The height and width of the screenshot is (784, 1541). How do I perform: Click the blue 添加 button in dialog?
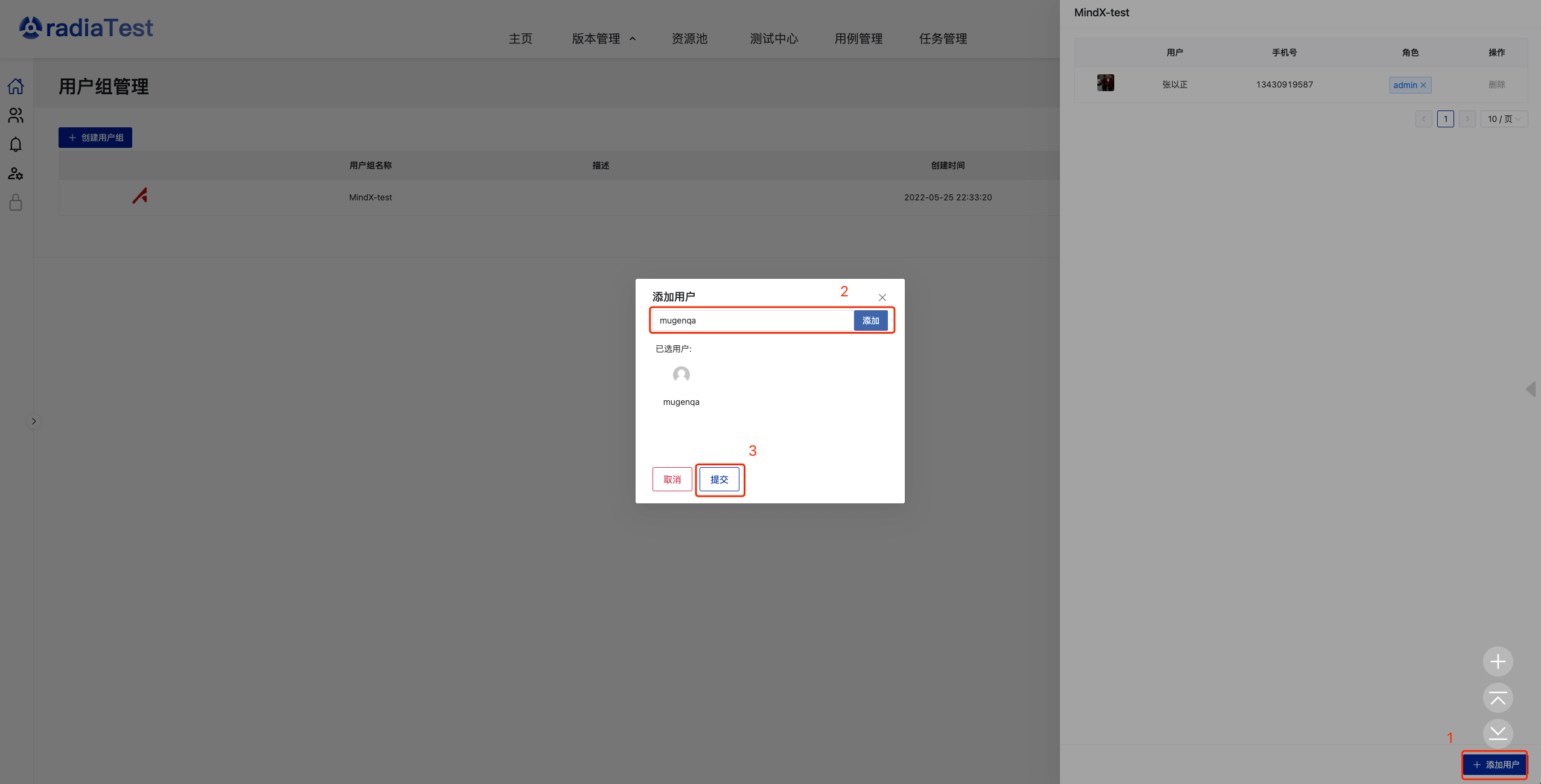click(x=870, y=320)
